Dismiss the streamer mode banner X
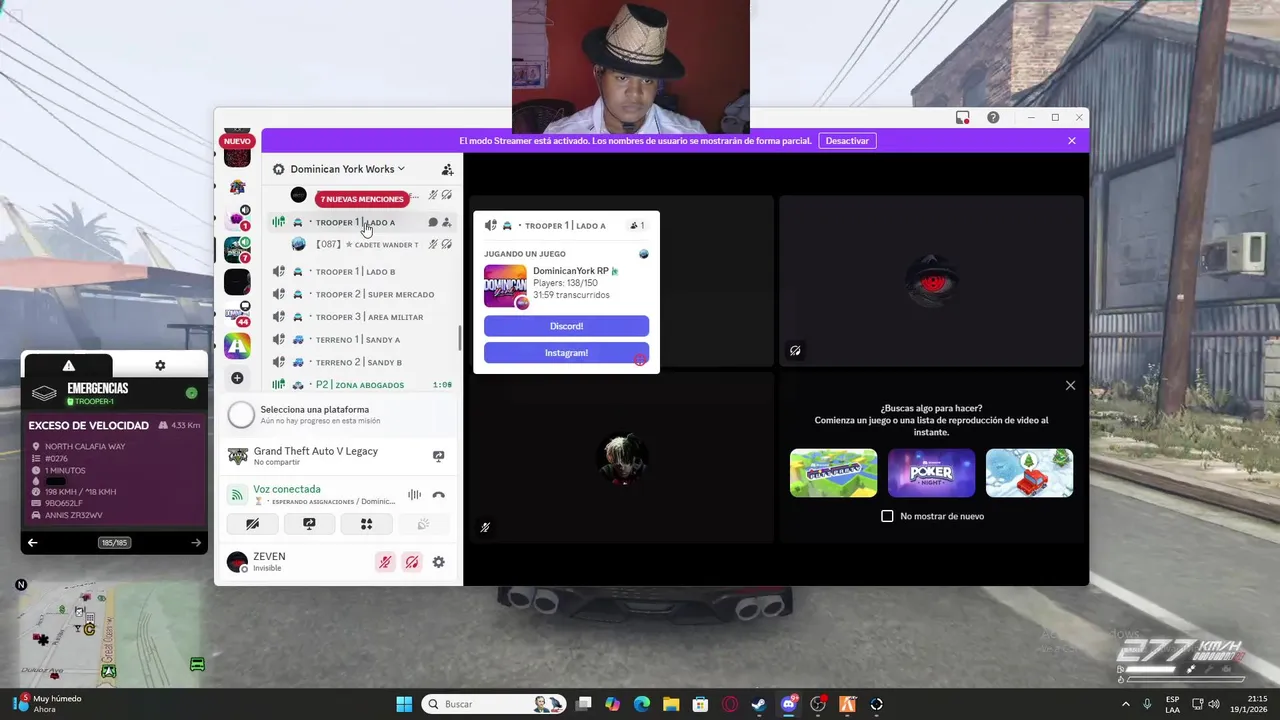 (1072, 141)
